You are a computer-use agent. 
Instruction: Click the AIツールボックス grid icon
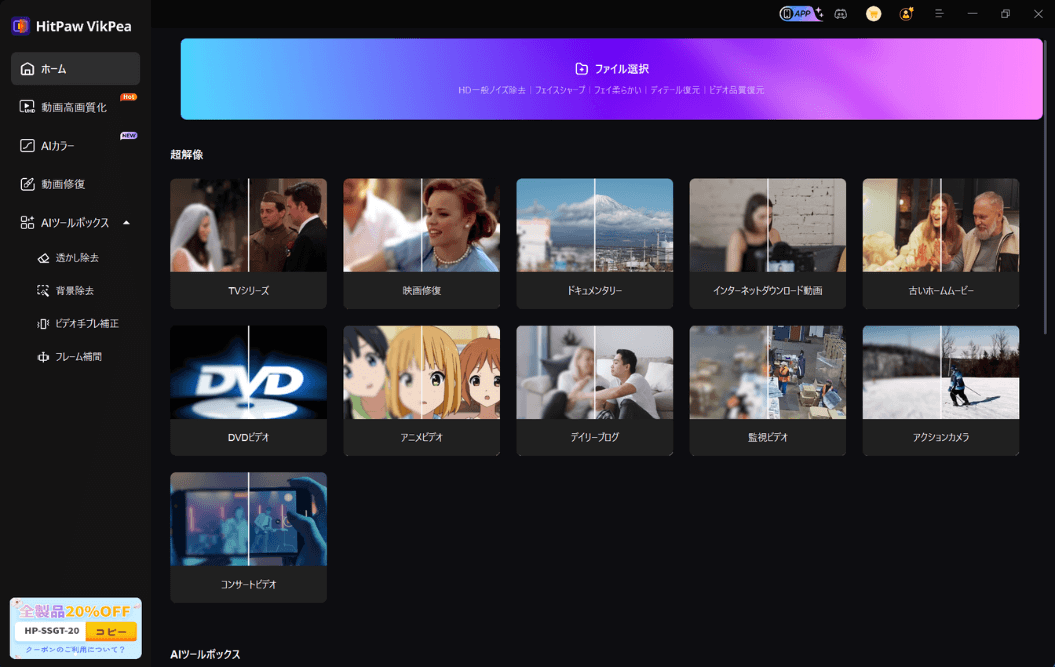click(x=27, y=223)
